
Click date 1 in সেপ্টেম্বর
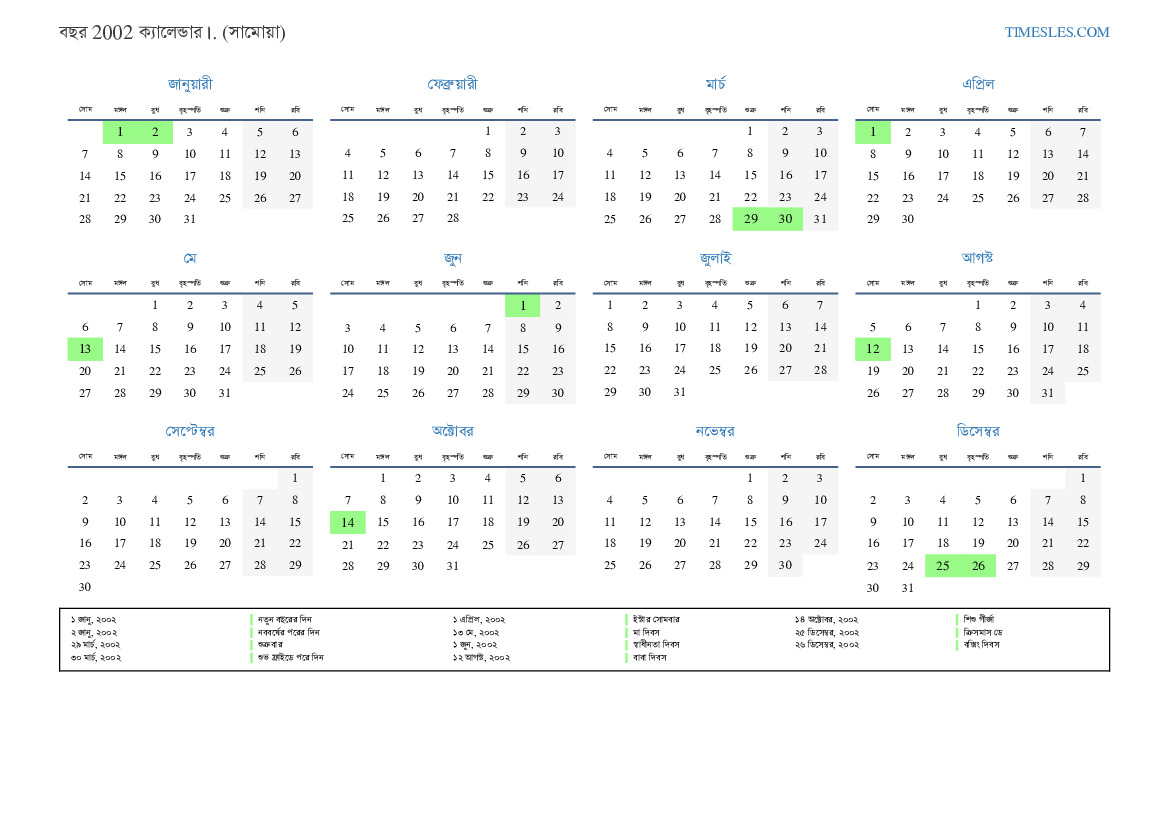coord(295,479)
